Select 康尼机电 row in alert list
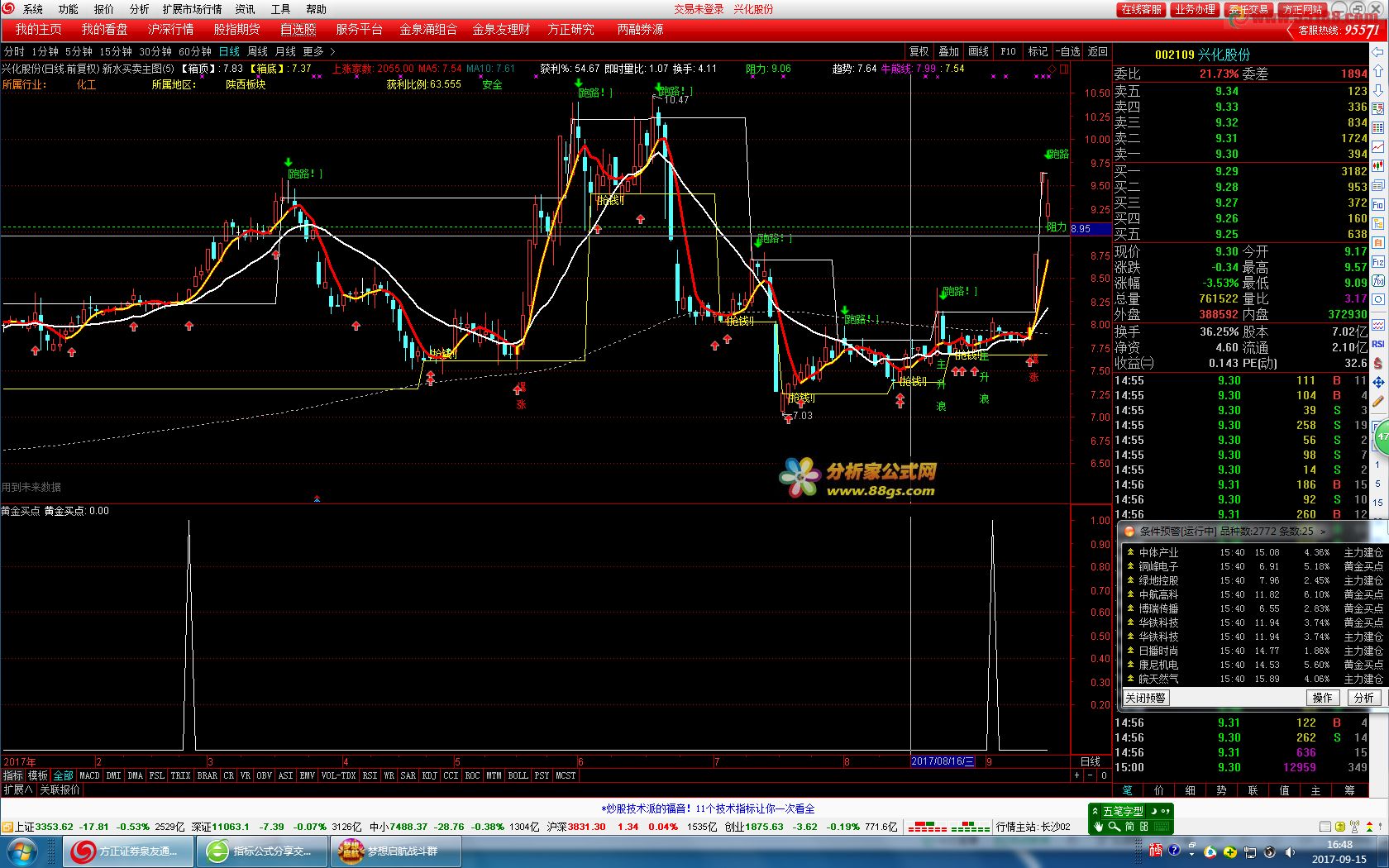 point(1253,665)
